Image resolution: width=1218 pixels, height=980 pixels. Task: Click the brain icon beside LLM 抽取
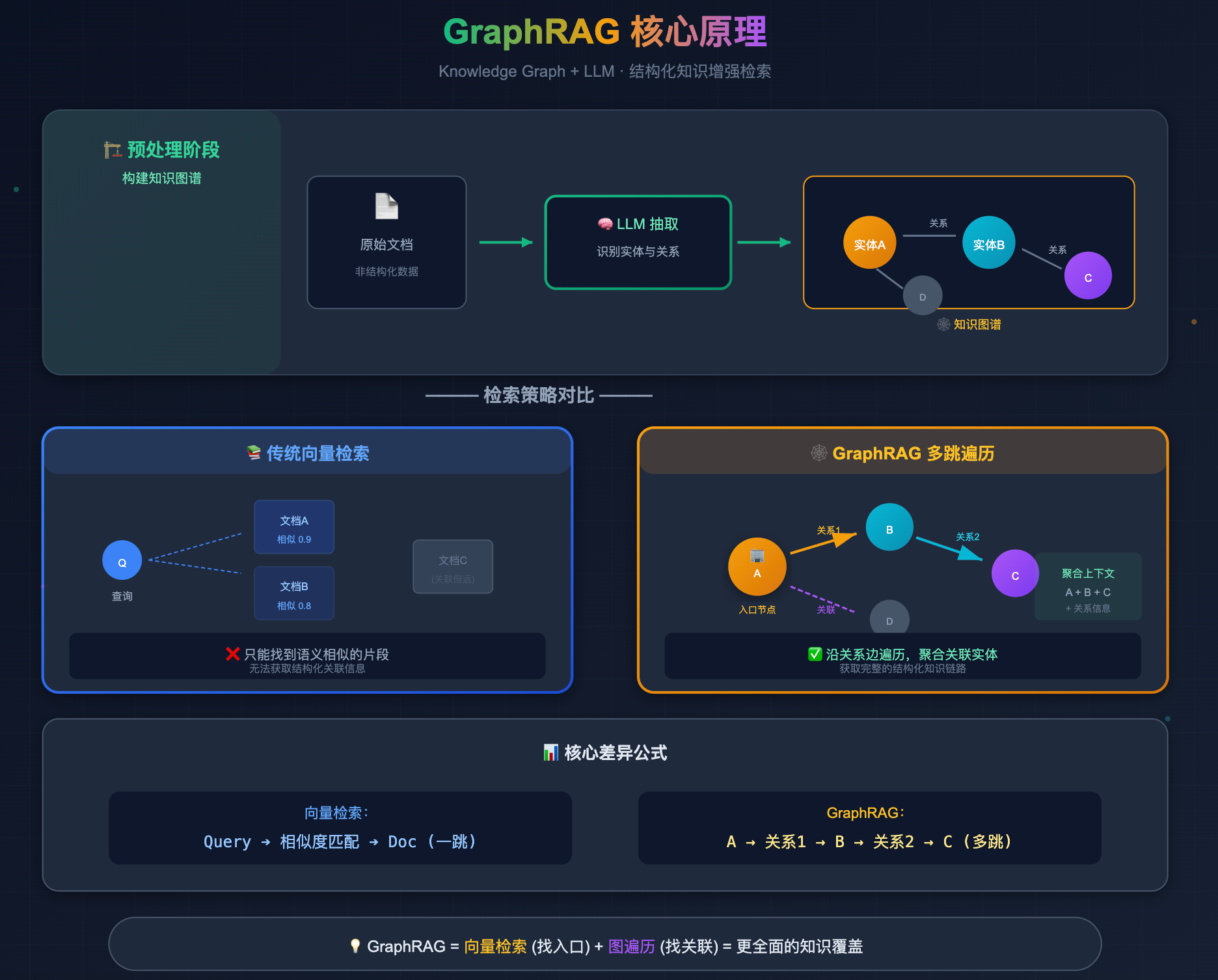[x=605, y=224]
